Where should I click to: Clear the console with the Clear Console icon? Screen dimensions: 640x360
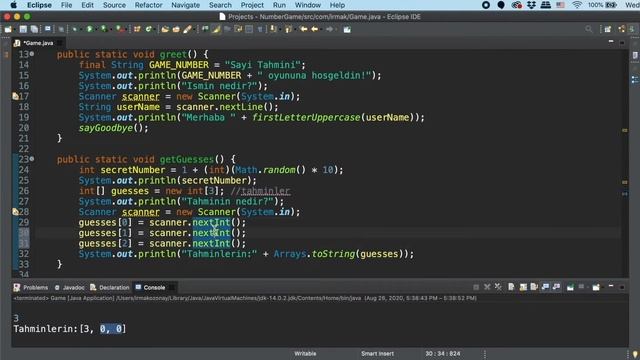click(511, 287)
